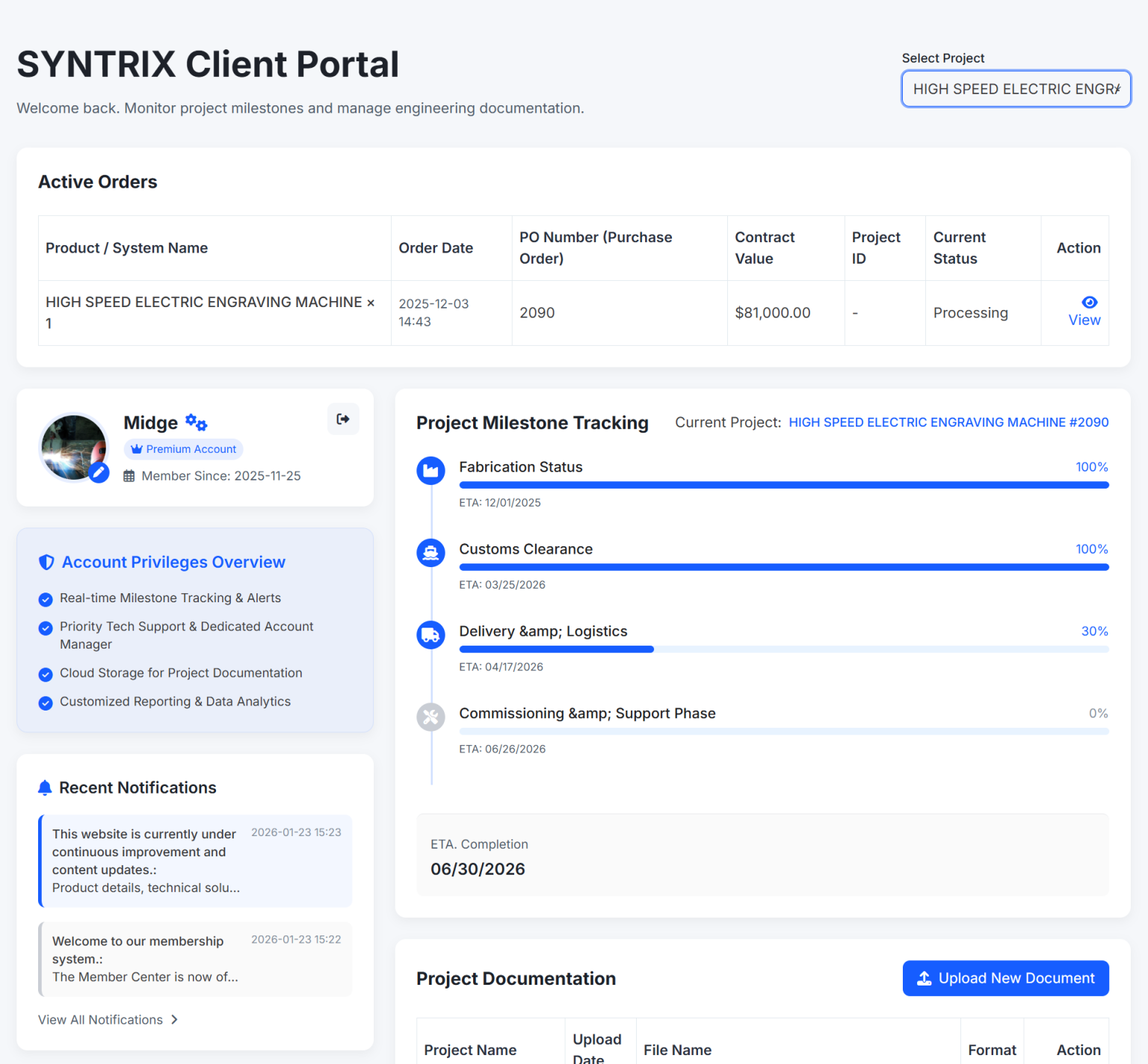Click the logout icon in profile card
1148x1064 pixels.
[x=343, y=419]
